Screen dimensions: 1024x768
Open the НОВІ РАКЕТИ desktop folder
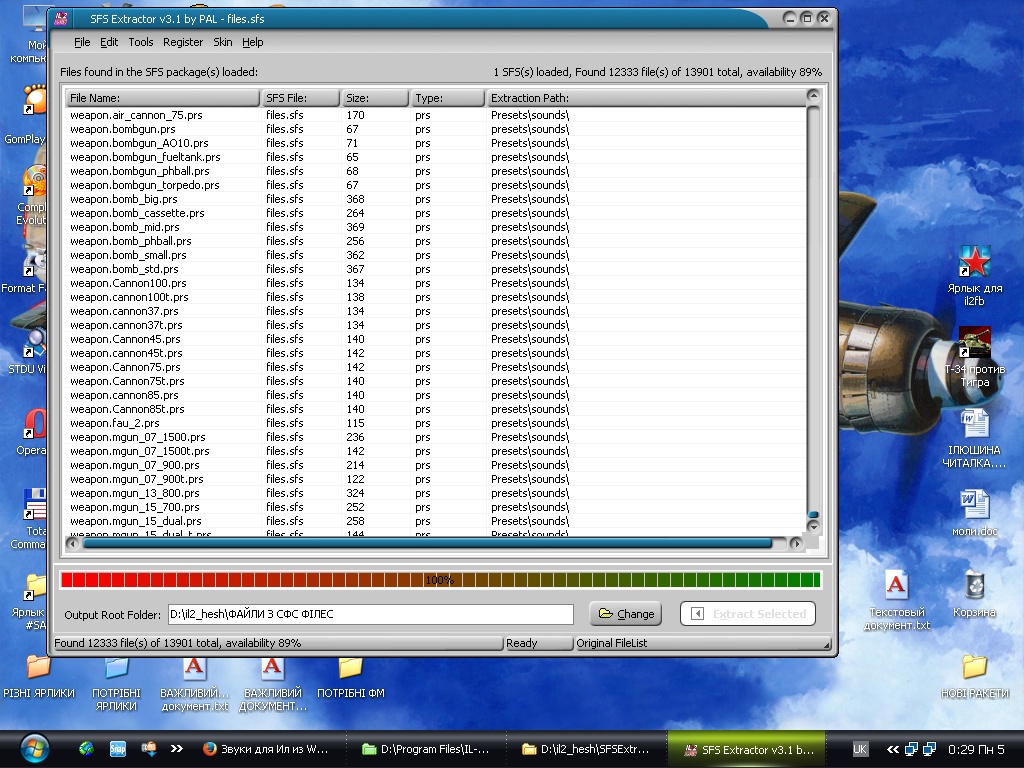click(x=974, y=675)
